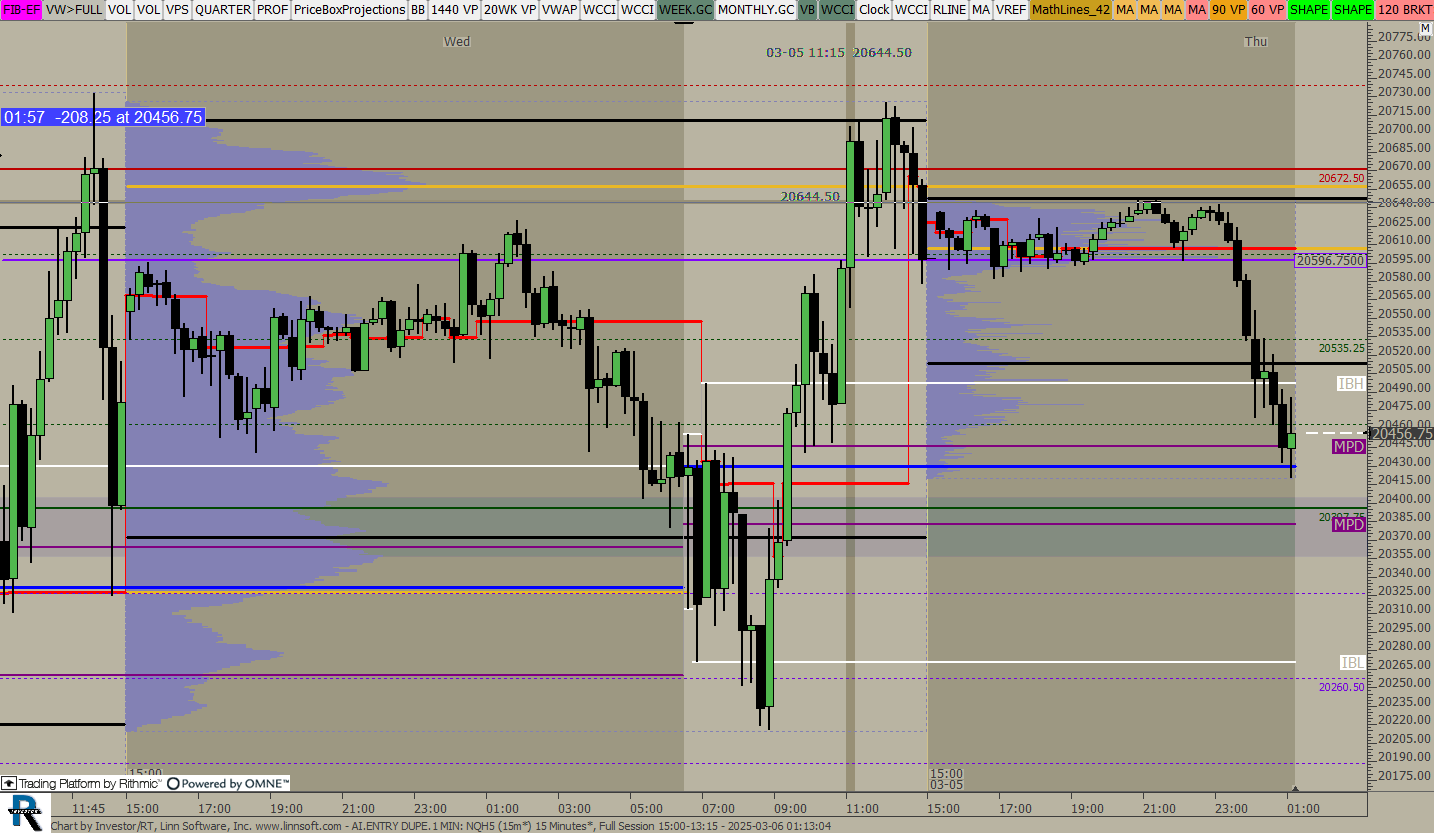This screenshot has width=1434, height=833.
Task: Click the VW>FULL toolbar button
Action: pos(73,9)
